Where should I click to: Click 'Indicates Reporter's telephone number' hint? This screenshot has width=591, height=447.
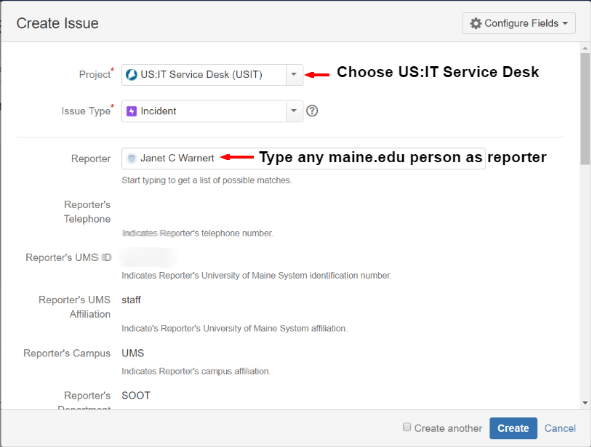(x=197, y=233)
